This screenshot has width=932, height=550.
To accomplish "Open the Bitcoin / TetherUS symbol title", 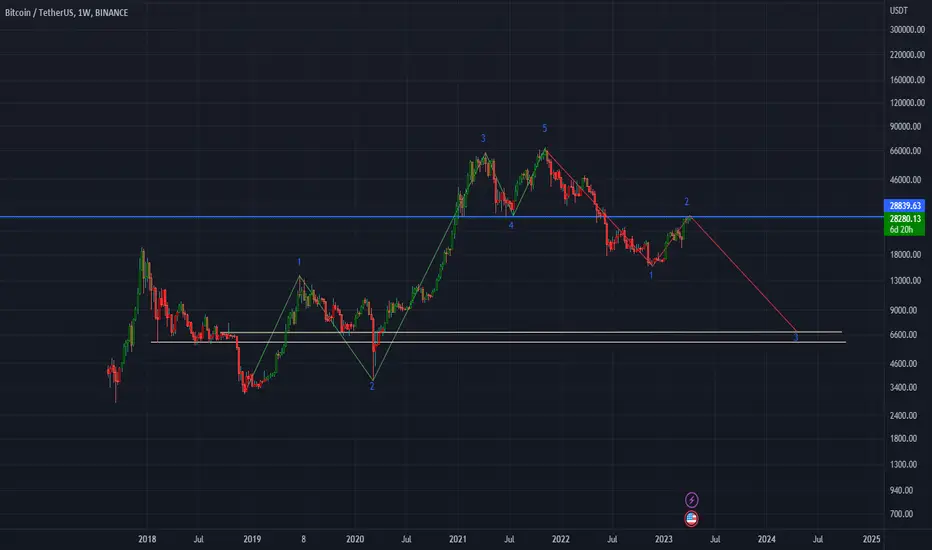I will (x=67, y=12).
